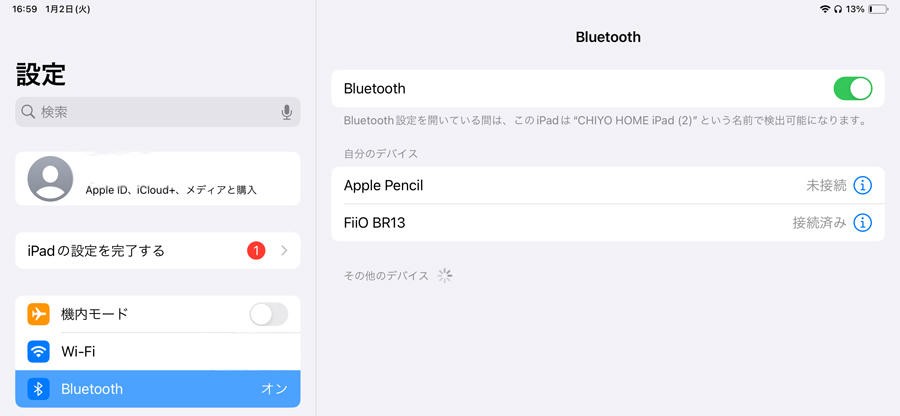Viewport: 900px width, 416px height.
Task: Click the magnifying glass search icon
Action: tap(28, 112)
